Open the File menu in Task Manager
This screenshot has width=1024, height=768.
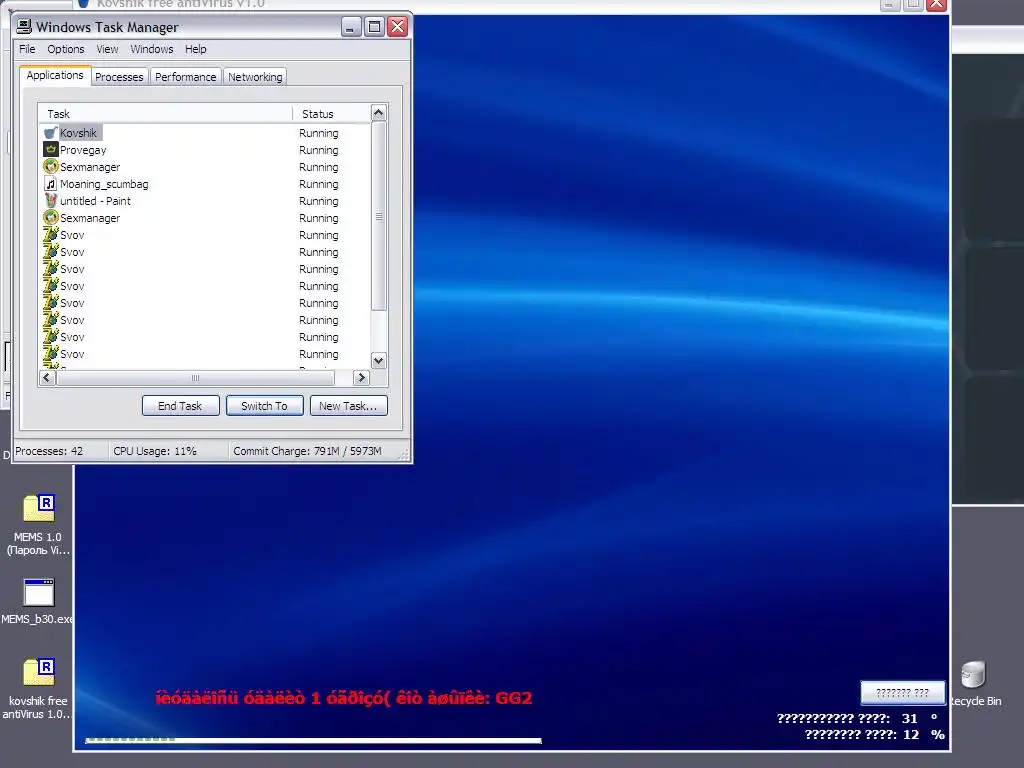point(27,49)
